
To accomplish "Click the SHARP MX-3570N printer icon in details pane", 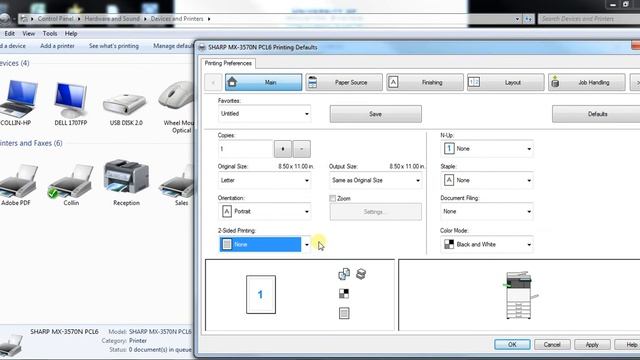I will tap(11, 345).
